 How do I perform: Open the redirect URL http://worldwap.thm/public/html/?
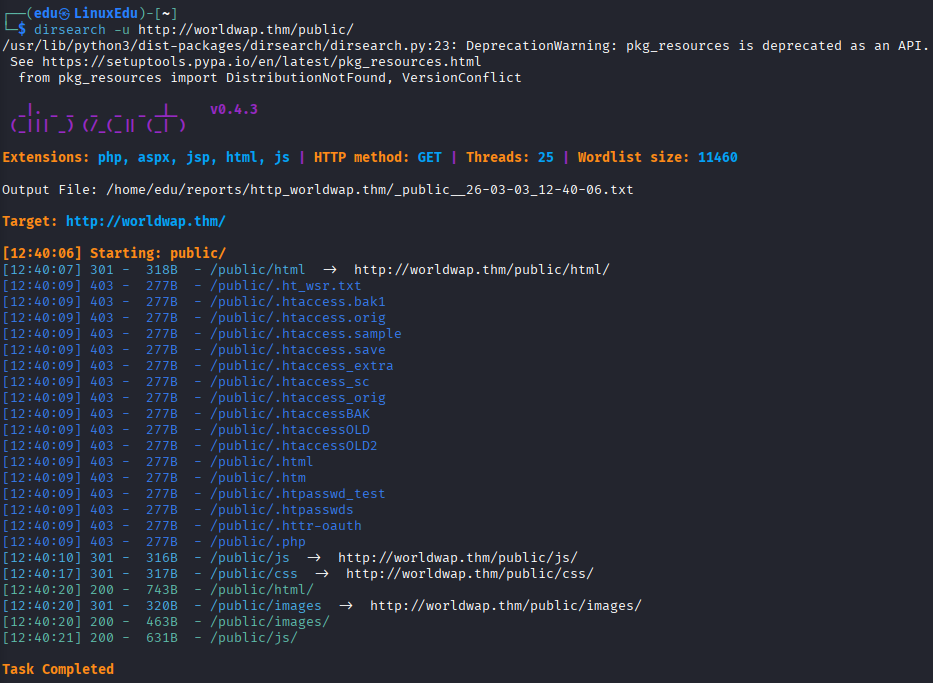pos(482,270)
